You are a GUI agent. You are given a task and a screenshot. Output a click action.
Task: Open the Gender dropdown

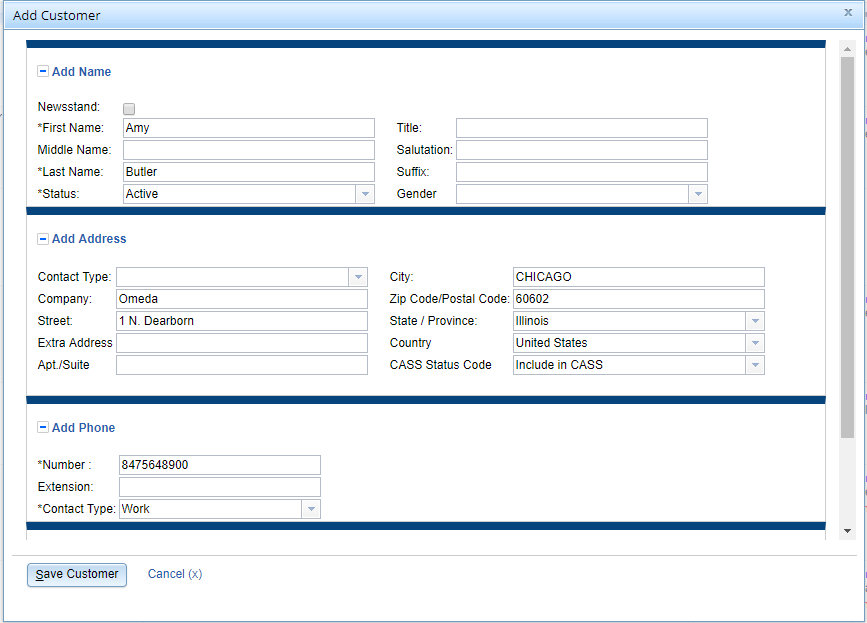698,194
